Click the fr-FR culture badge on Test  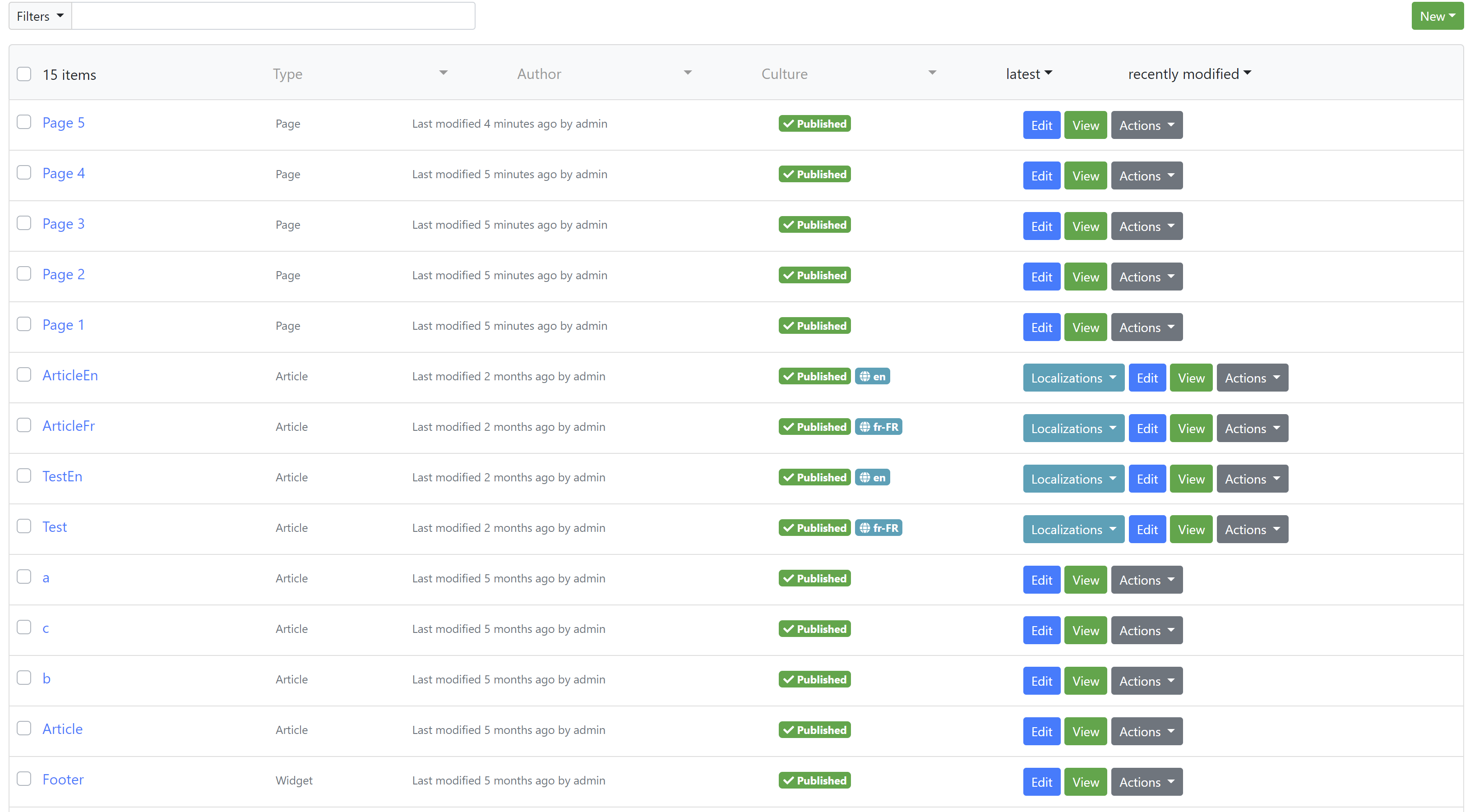point(879,528)
